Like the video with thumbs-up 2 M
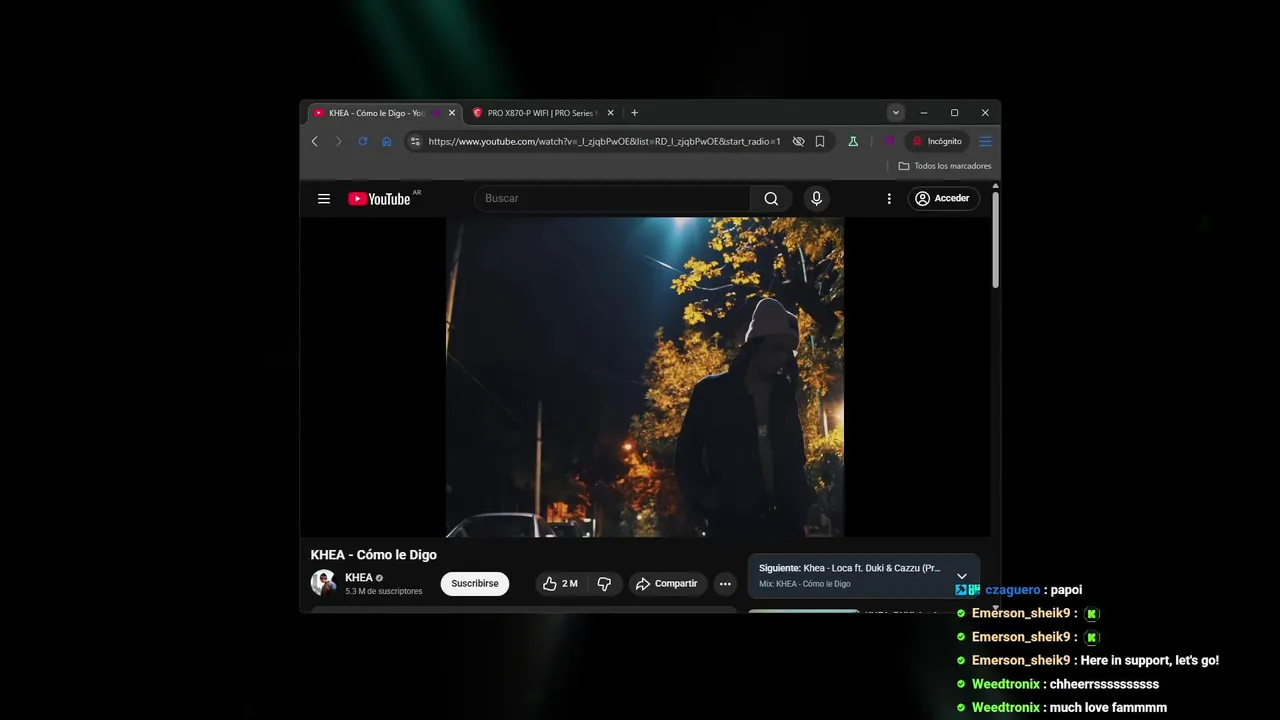The width and height of the screenshot is (1280, 720). [560, 584]
